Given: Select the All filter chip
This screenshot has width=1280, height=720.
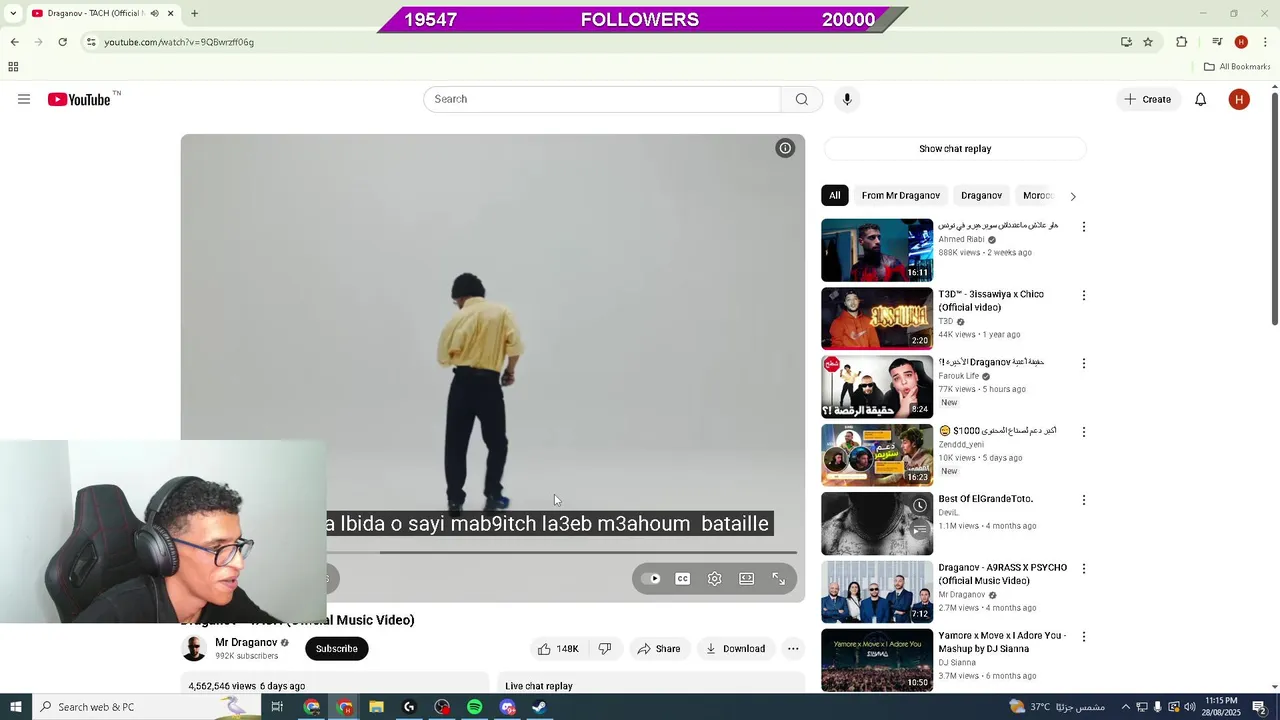Looking at the screenshot, I should point(834,195).
